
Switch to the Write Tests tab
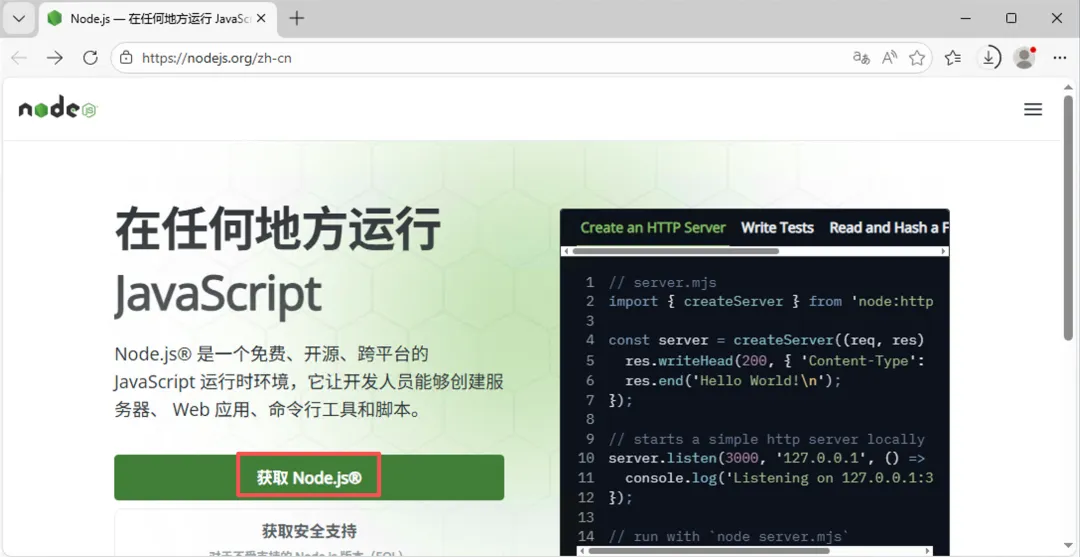click(x=777, y=228)
